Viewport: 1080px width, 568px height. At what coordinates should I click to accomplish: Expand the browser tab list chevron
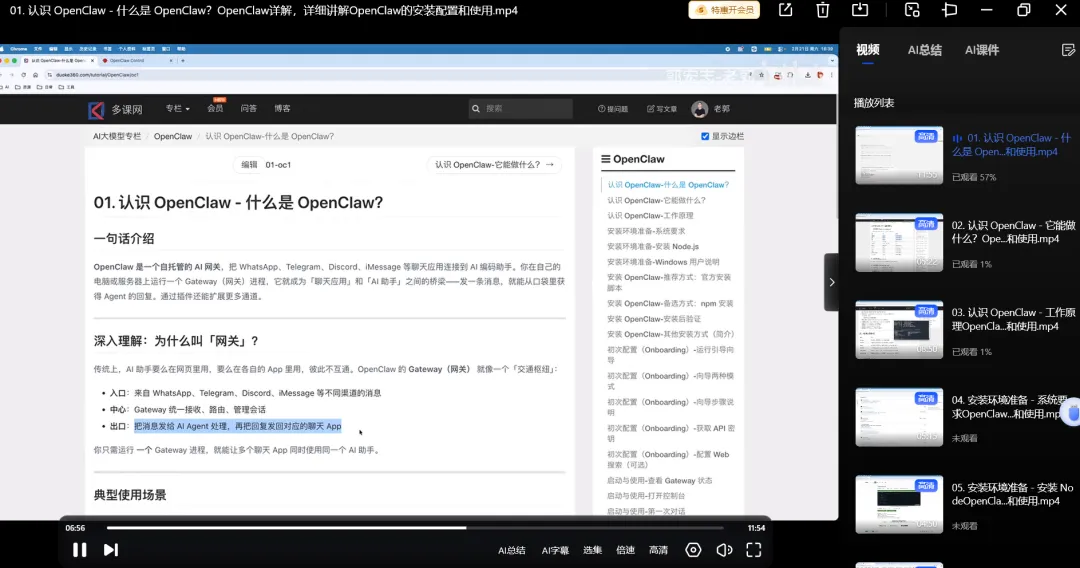[832, 61]
